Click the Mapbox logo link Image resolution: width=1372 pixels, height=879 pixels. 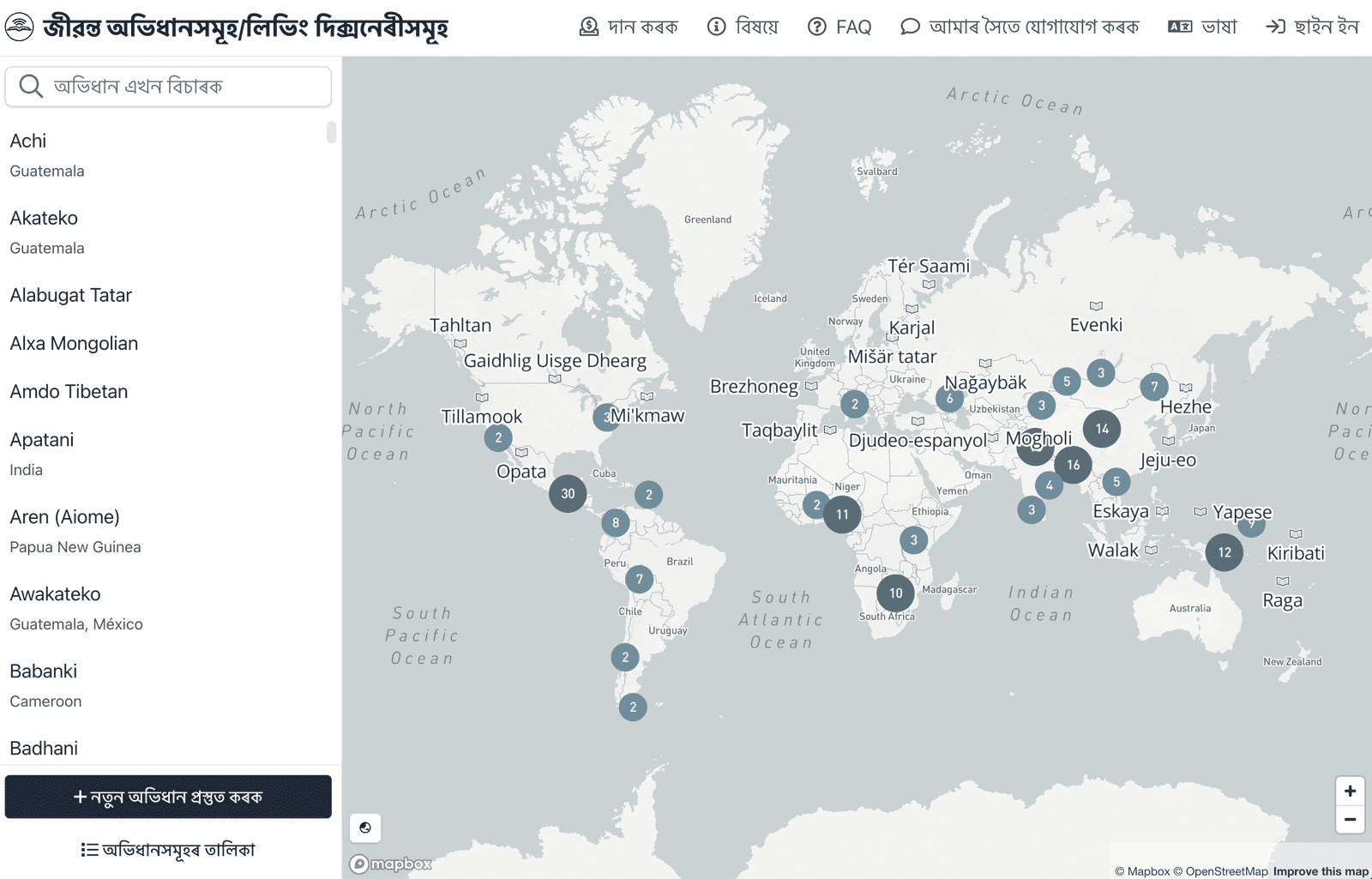click(x=391, y=864)
